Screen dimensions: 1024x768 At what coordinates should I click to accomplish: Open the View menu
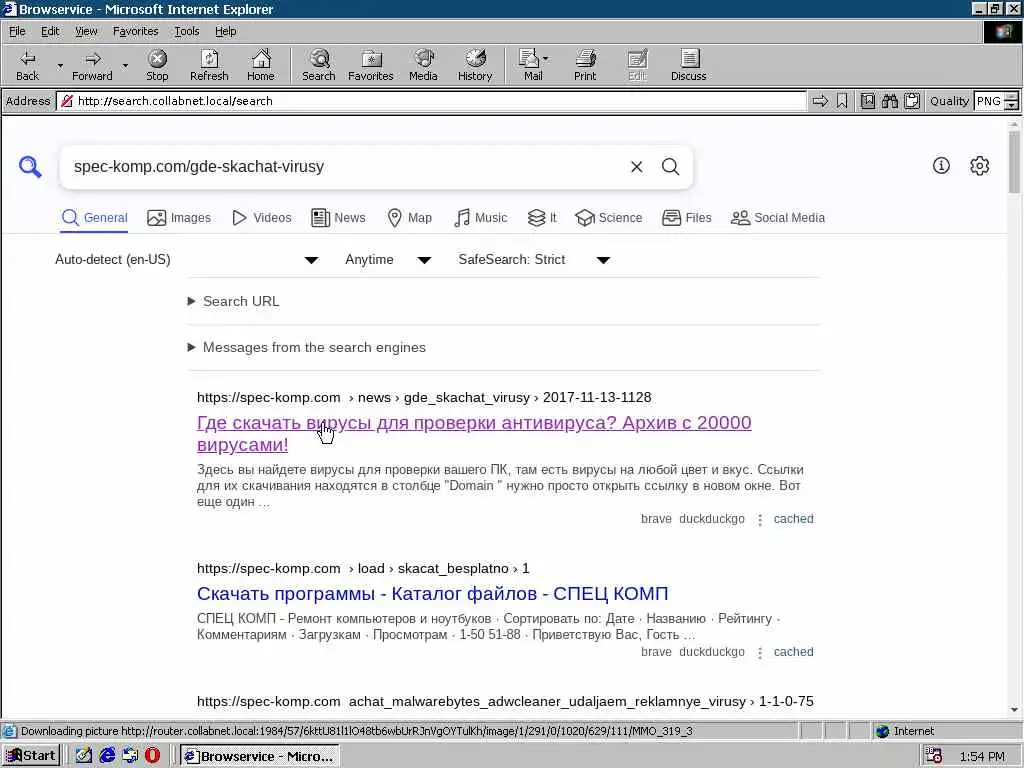pyautogui.click(x=86, y=31)
